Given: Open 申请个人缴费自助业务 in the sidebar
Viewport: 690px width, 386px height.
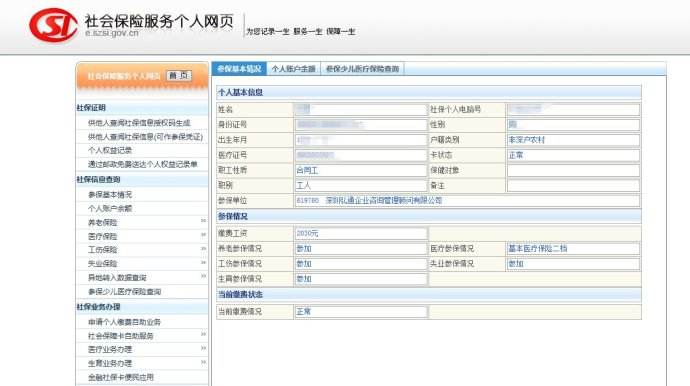Looking at the screenshot, I should tap(125, 322).
